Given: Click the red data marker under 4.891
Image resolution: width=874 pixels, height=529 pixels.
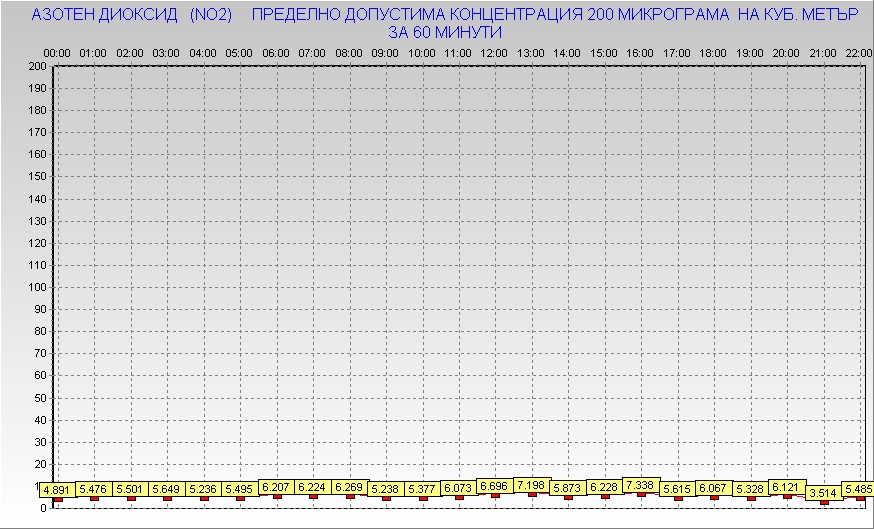Looking at the screenshot, I should 58,499.
